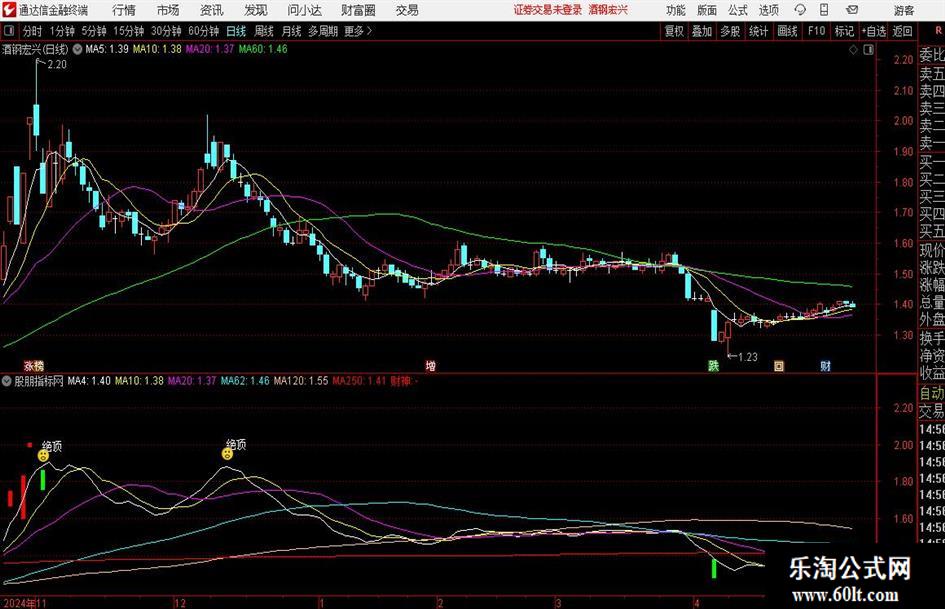945x609 pixels.
Task: Open the mobile phone icon in top bar
Action: 824,10
